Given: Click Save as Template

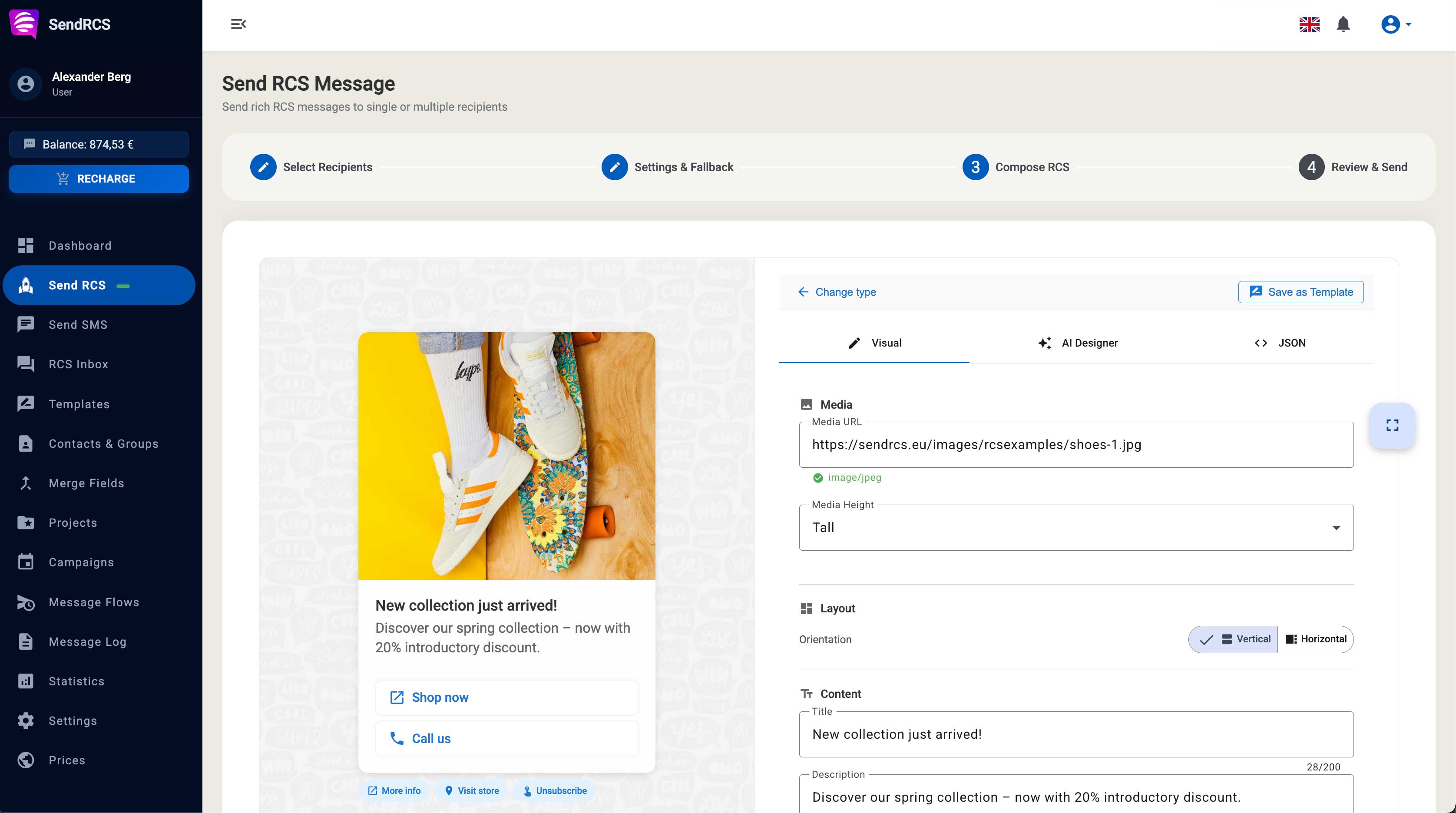Looking at the screenshot, I should [x=1300, y=292].
